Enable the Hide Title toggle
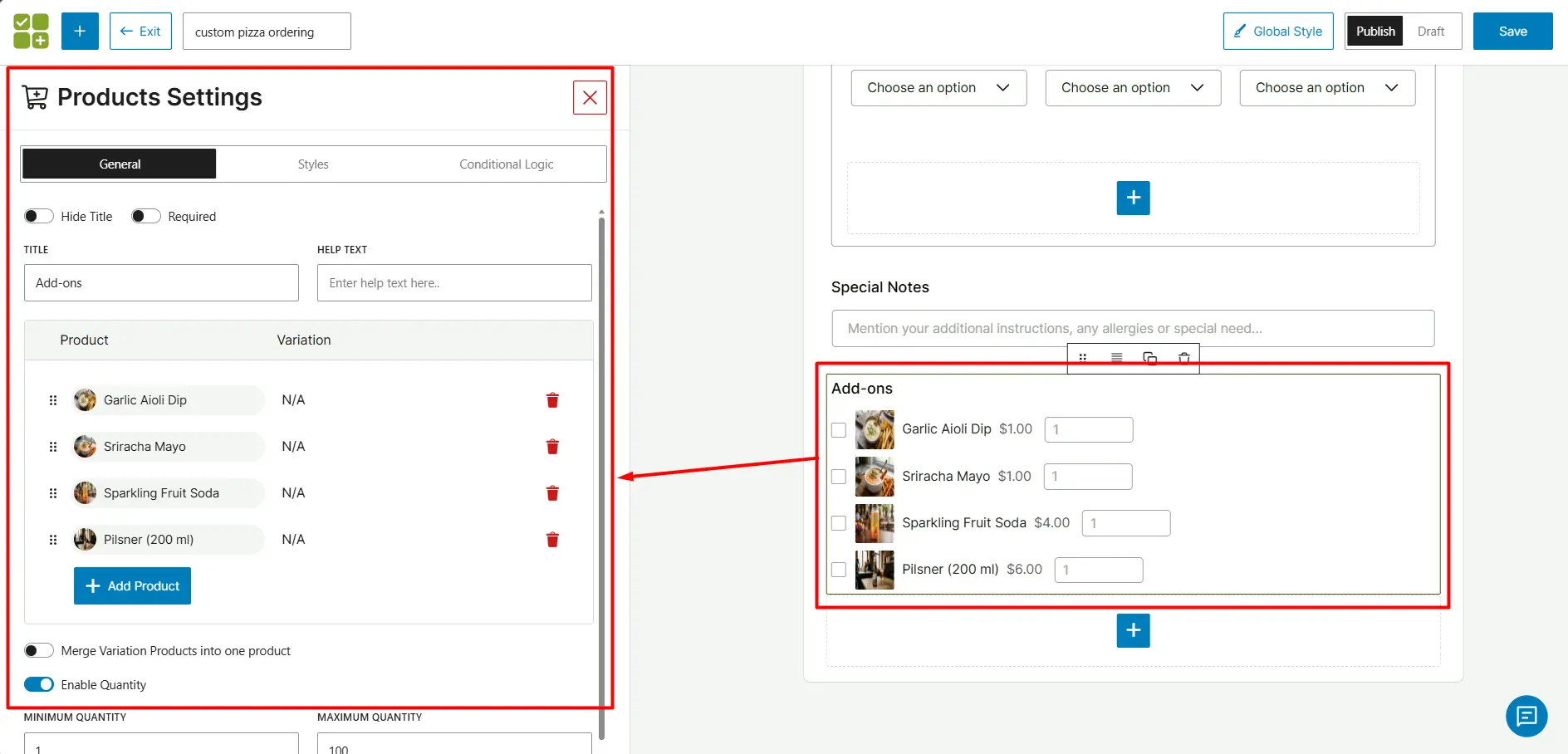 (x=38, y=216)
